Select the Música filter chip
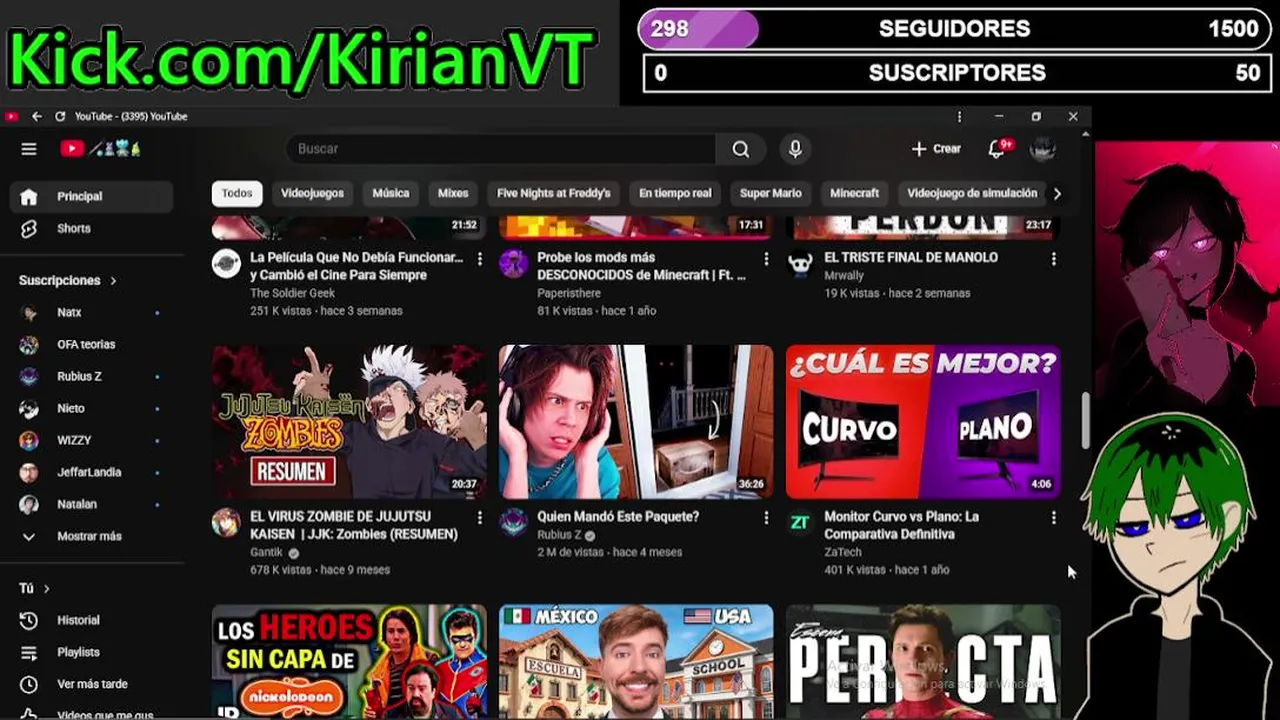1280x720 pixels. click(x=391, y=193)
